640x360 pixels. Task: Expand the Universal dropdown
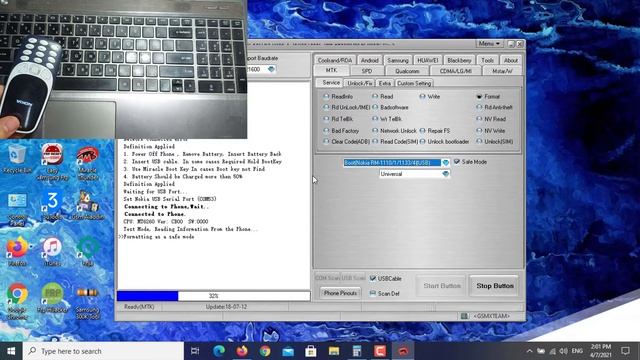[x=446, y=174]
